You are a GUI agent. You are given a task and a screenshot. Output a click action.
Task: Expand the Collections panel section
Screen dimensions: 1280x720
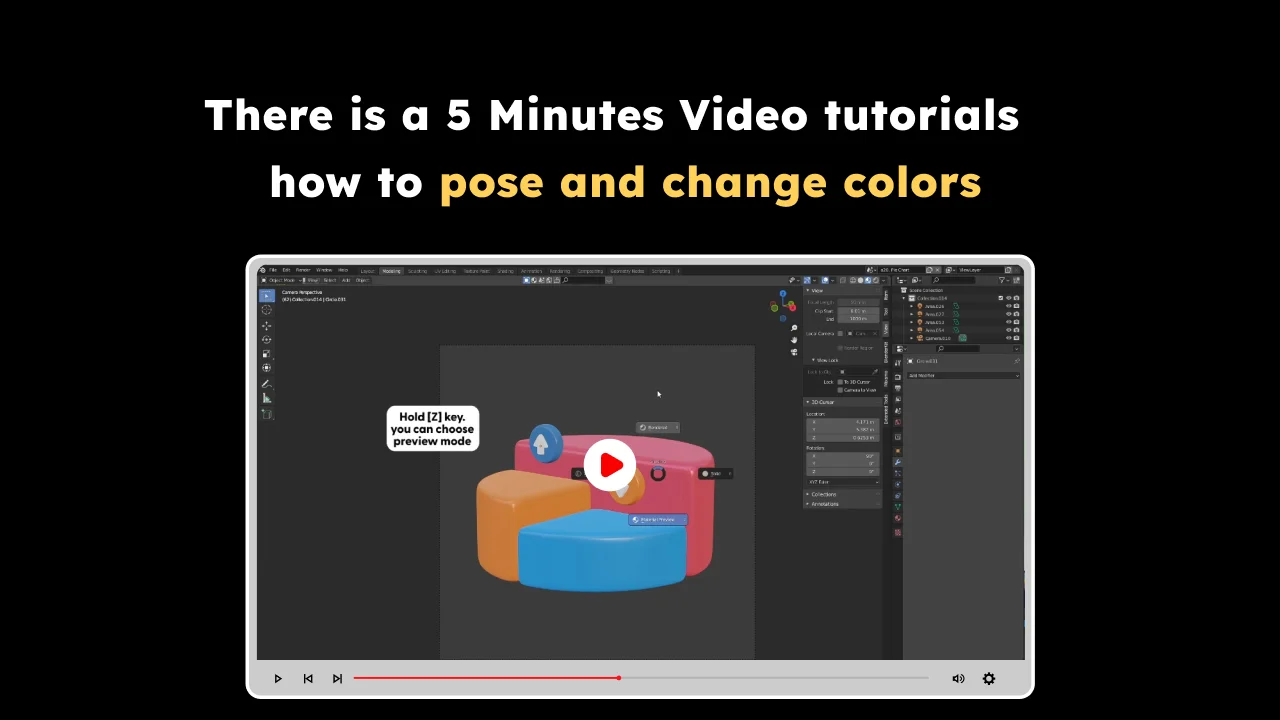click(824, 494)
